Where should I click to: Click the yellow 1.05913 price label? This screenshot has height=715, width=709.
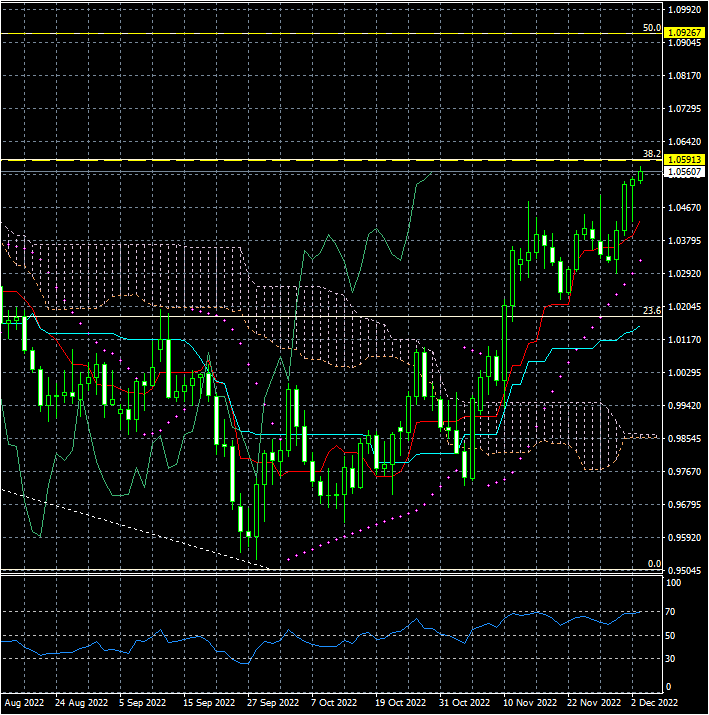click(684, 160)
